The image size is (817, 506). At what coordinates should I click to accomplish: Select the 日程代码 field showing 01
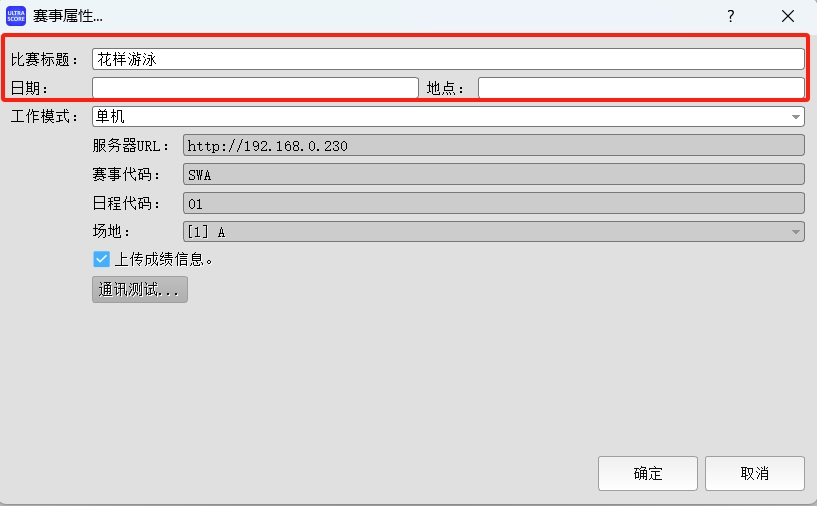[x=494, y=203]
